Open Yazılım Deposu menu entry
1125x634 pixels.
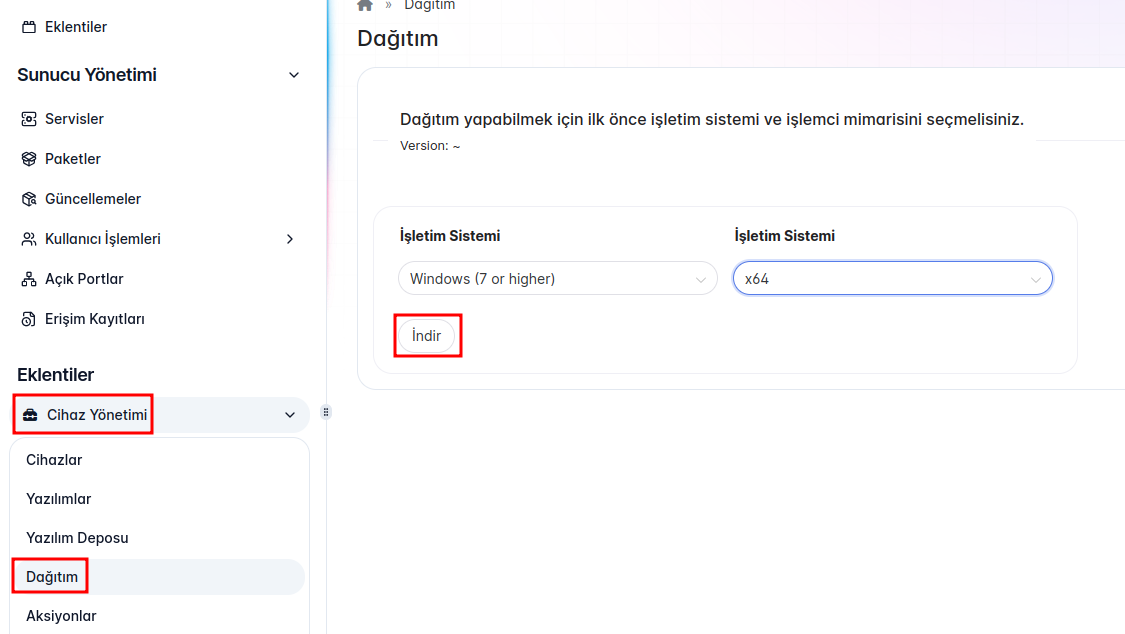(x=77, y=538)
